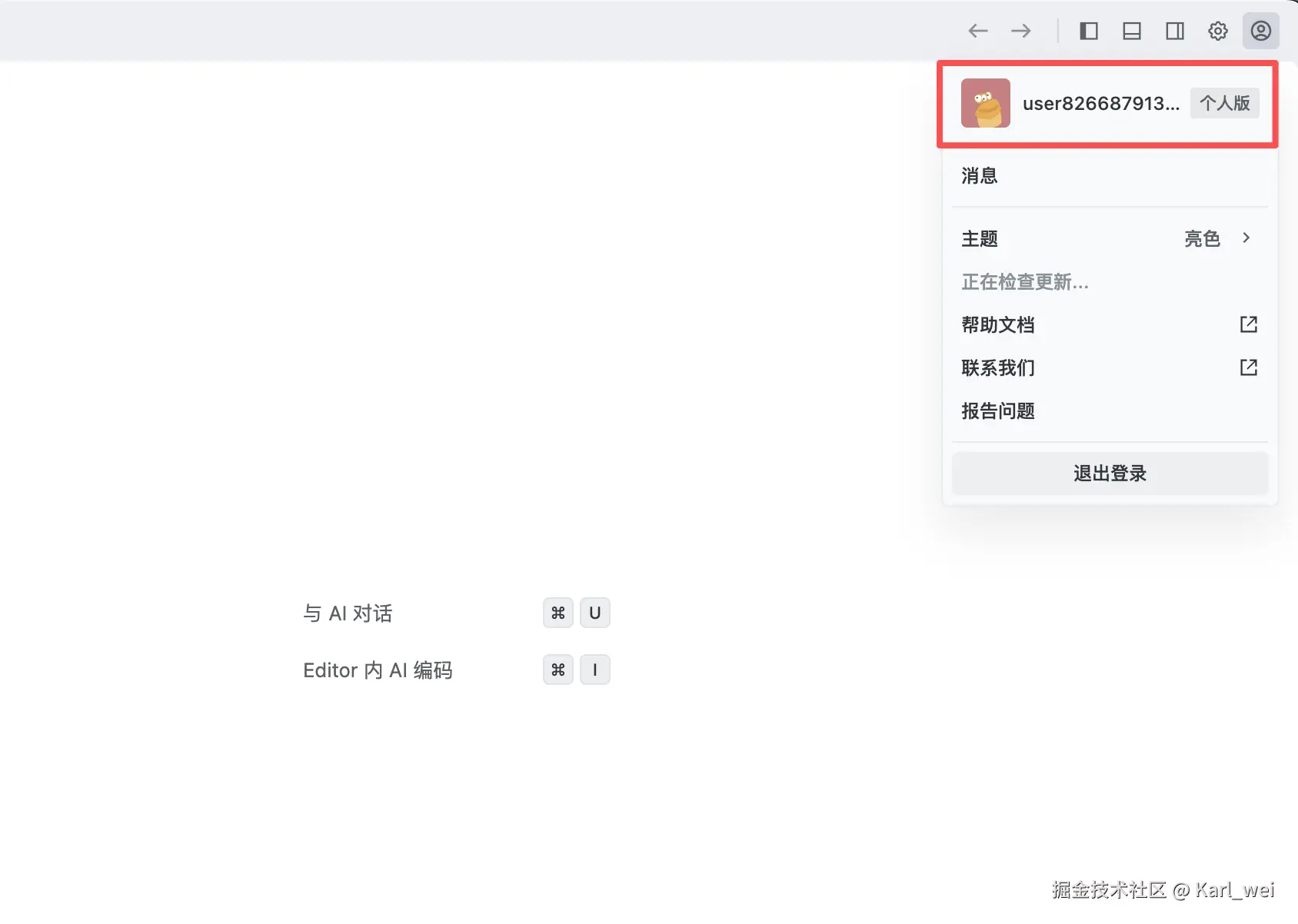This screenshot has height=924, width=1298.
Task: Open the 消息 menu item
Action: coord(1110,176)
